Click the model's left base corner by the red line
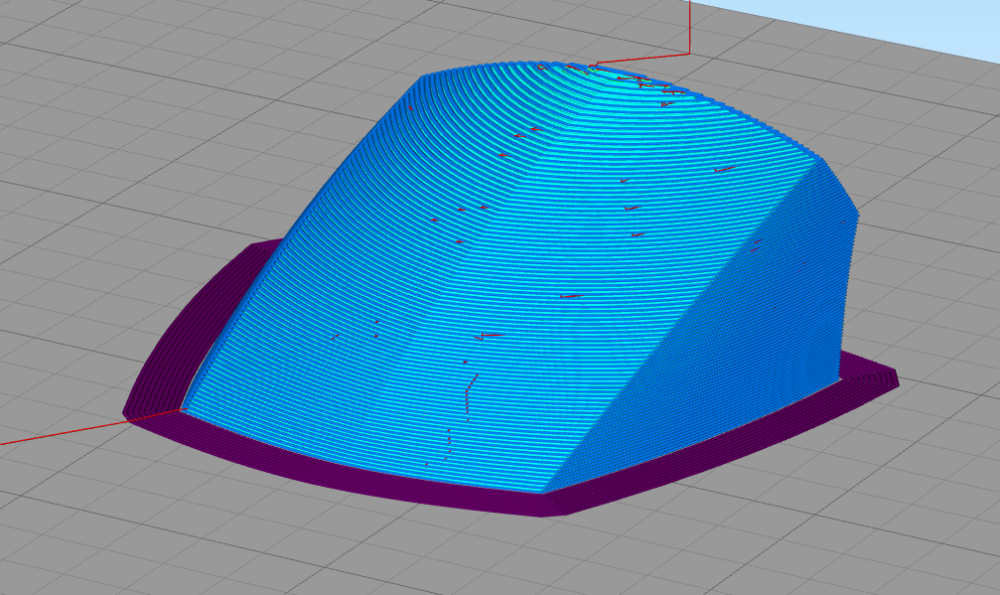Screen dimensions: 1000x595 click(184, 409)
